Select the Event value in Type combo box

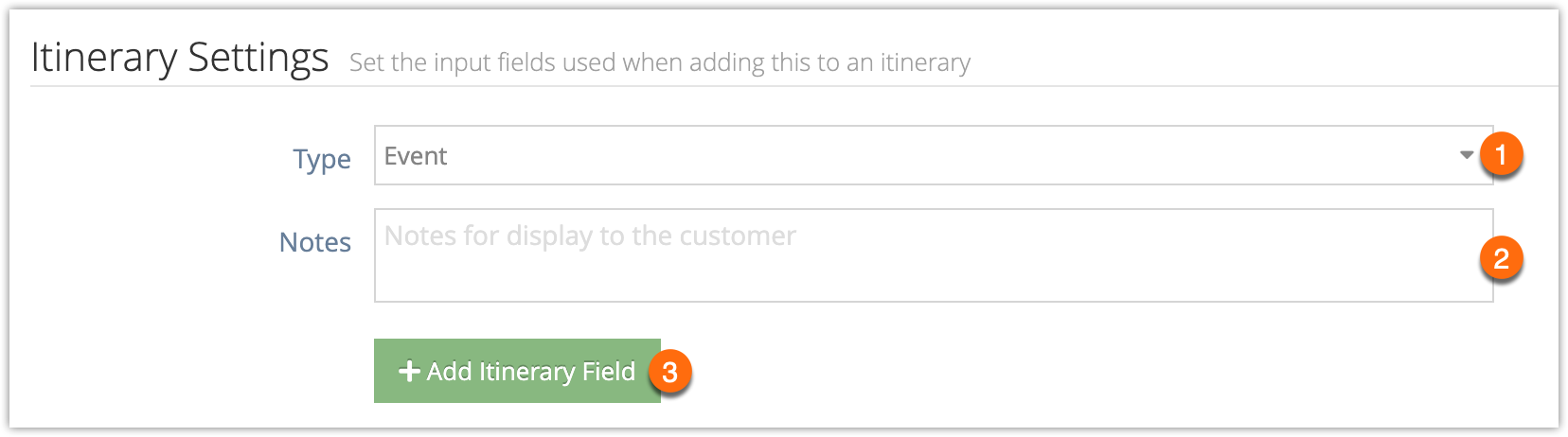coord(416,156)
